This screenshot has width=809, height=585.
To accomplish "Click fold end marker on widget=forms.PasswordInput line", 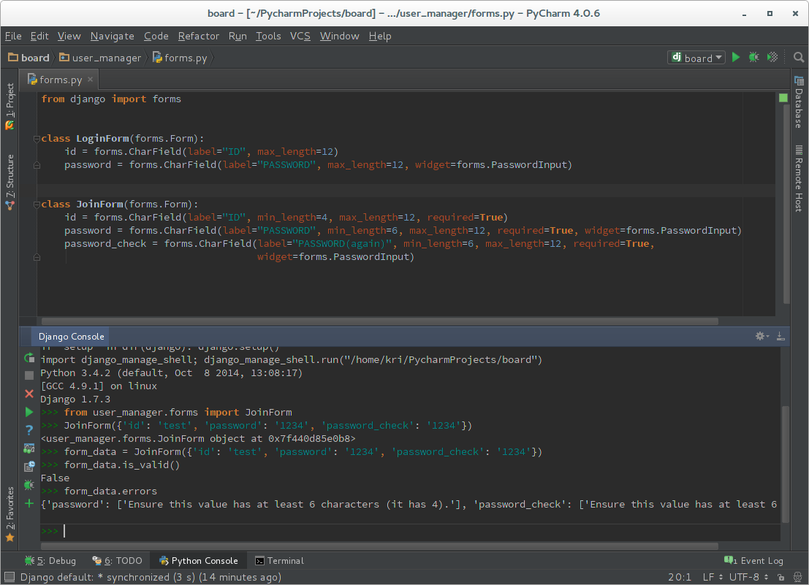I will tap(37, 257).
